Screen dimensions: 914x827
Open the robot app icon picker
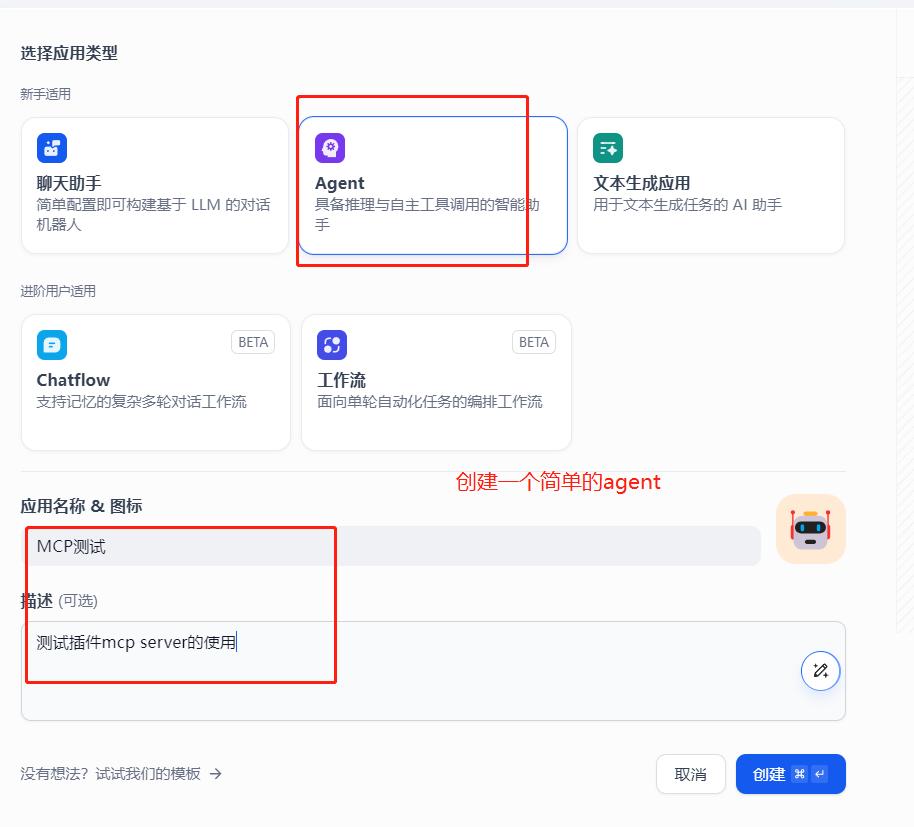(x=810, y=529)
